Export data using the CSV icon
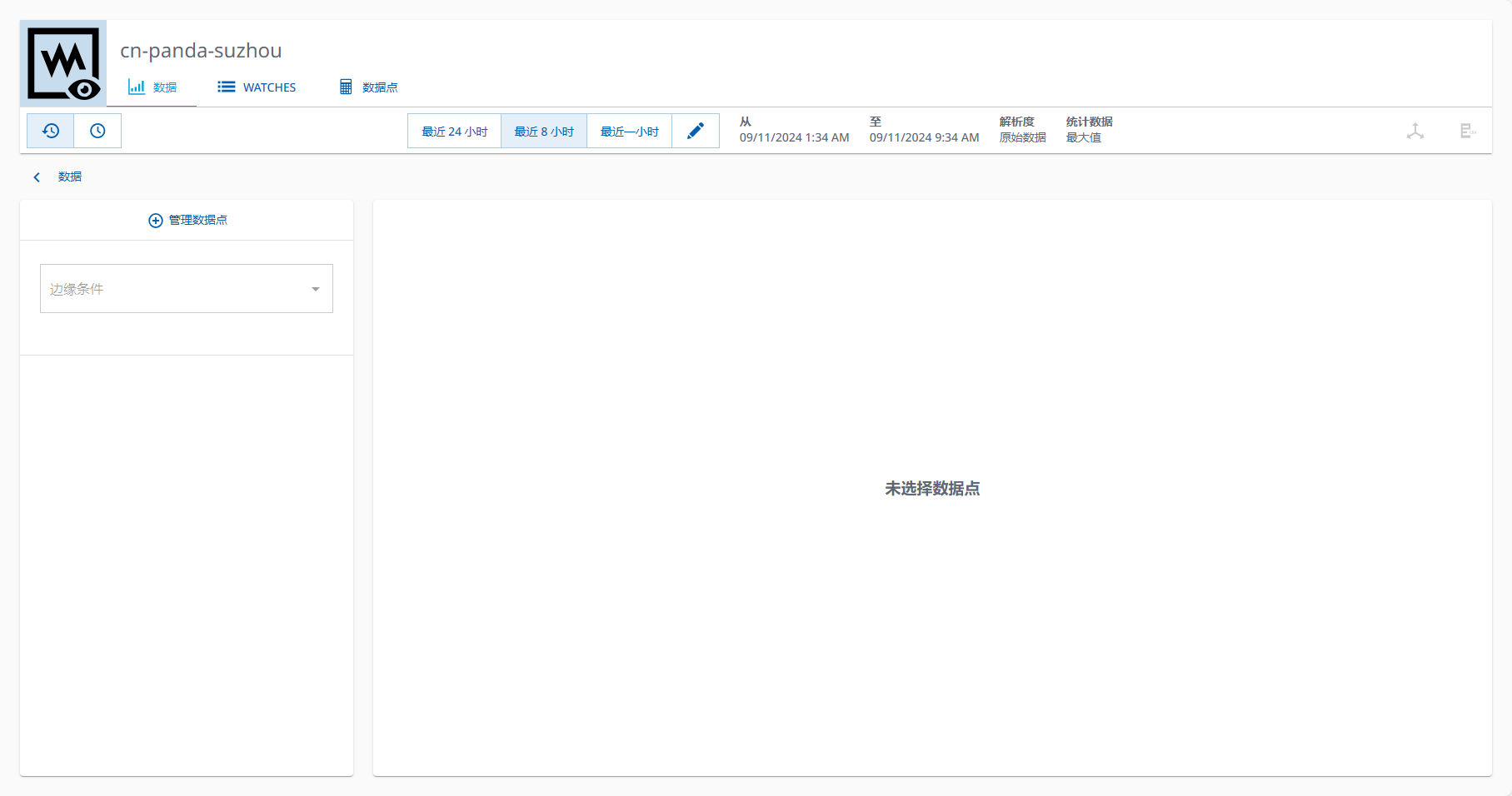 click(1467, 131)
